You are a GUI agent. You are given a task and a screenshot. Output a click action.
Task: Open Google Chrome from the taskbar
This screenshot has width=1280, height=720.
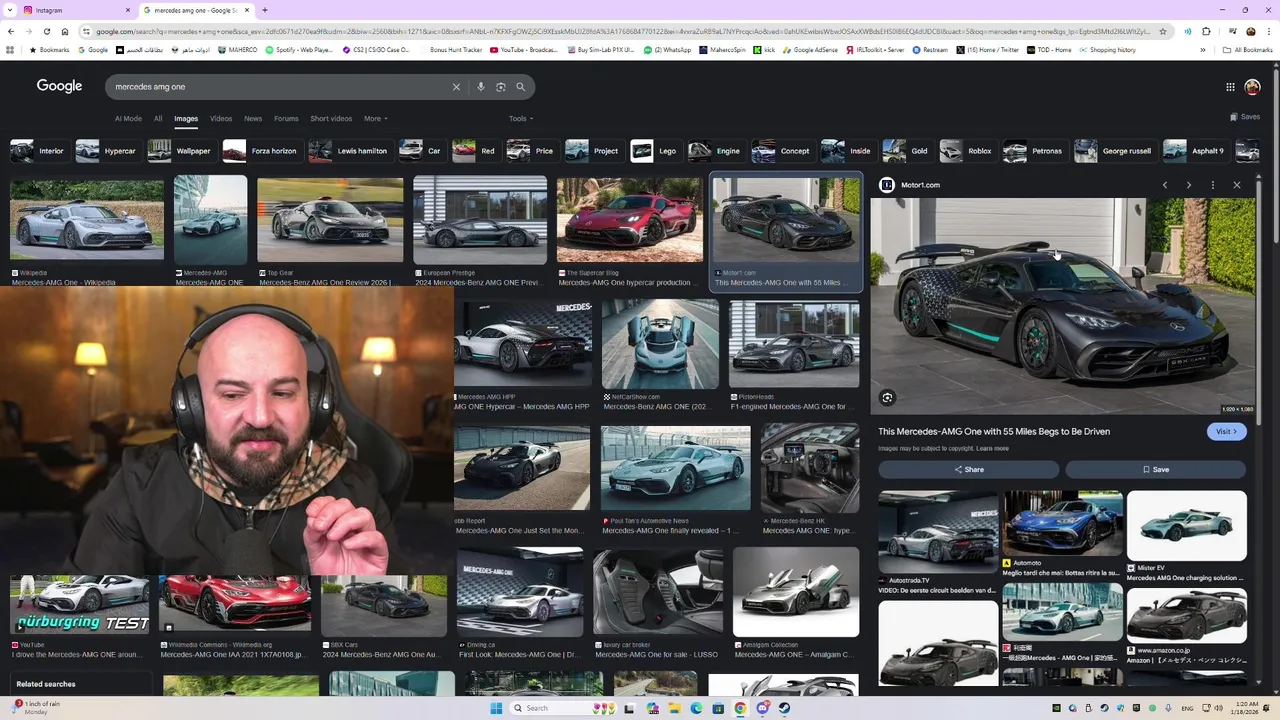click(740, 708)
